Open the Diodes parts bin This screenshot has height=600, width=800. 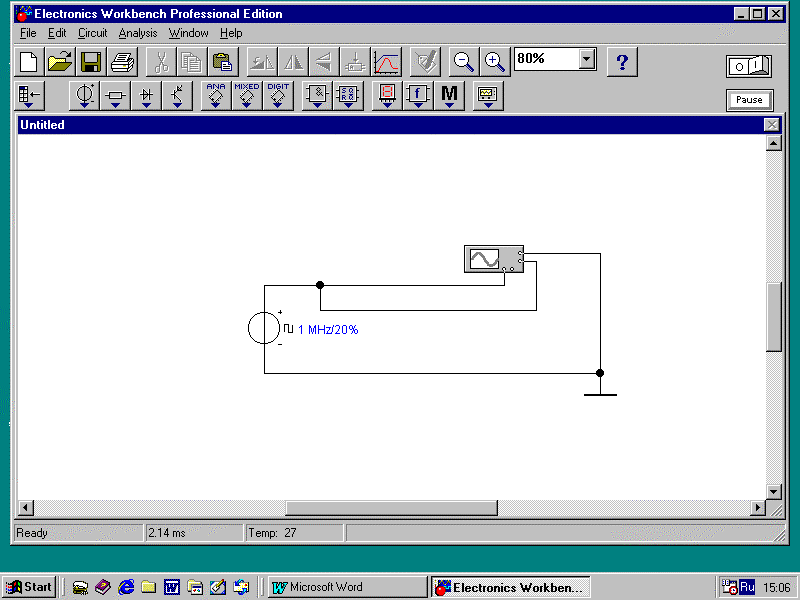(146, 95)
